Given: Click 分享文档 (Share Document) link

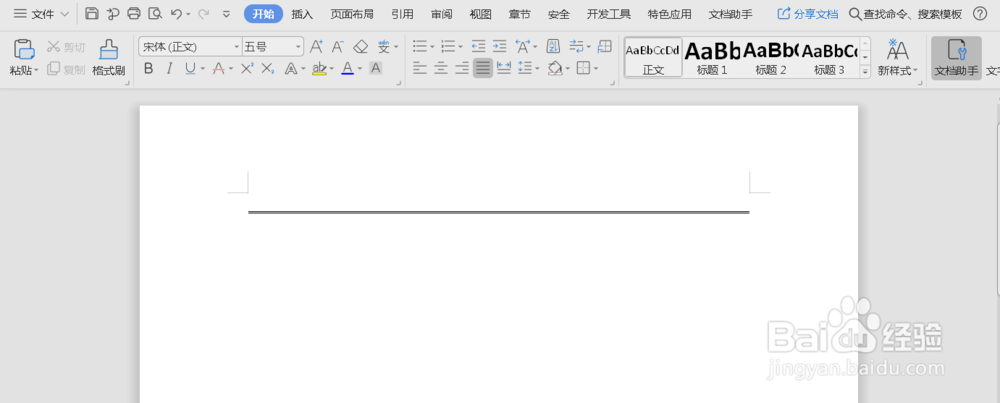Looking at the screenshot, I should click(807, 13).
